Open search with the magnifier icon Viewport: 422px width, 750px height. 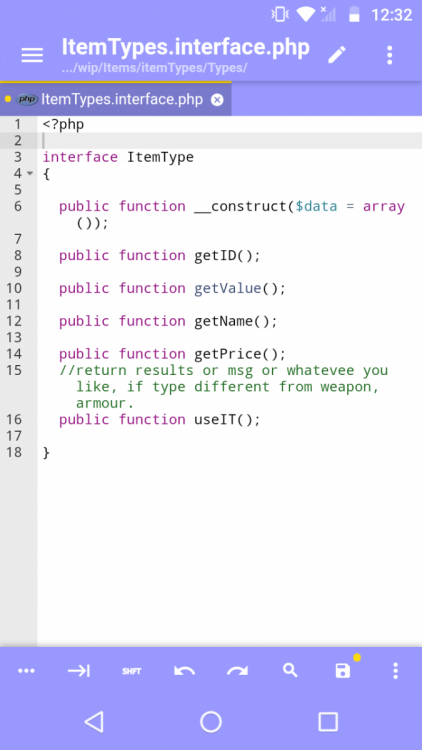coord(290,671)
